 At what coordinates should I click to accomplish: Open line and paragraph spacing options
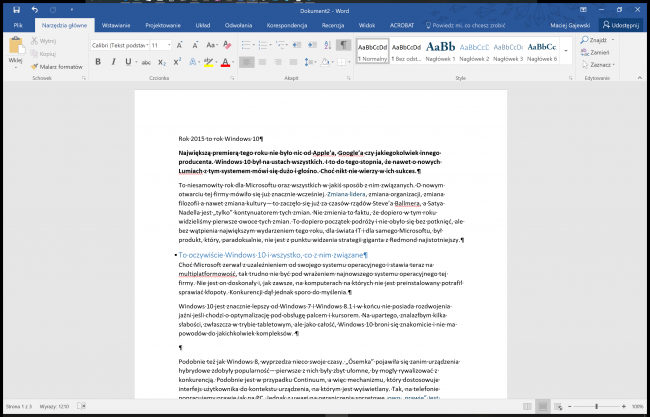point(310,62)
